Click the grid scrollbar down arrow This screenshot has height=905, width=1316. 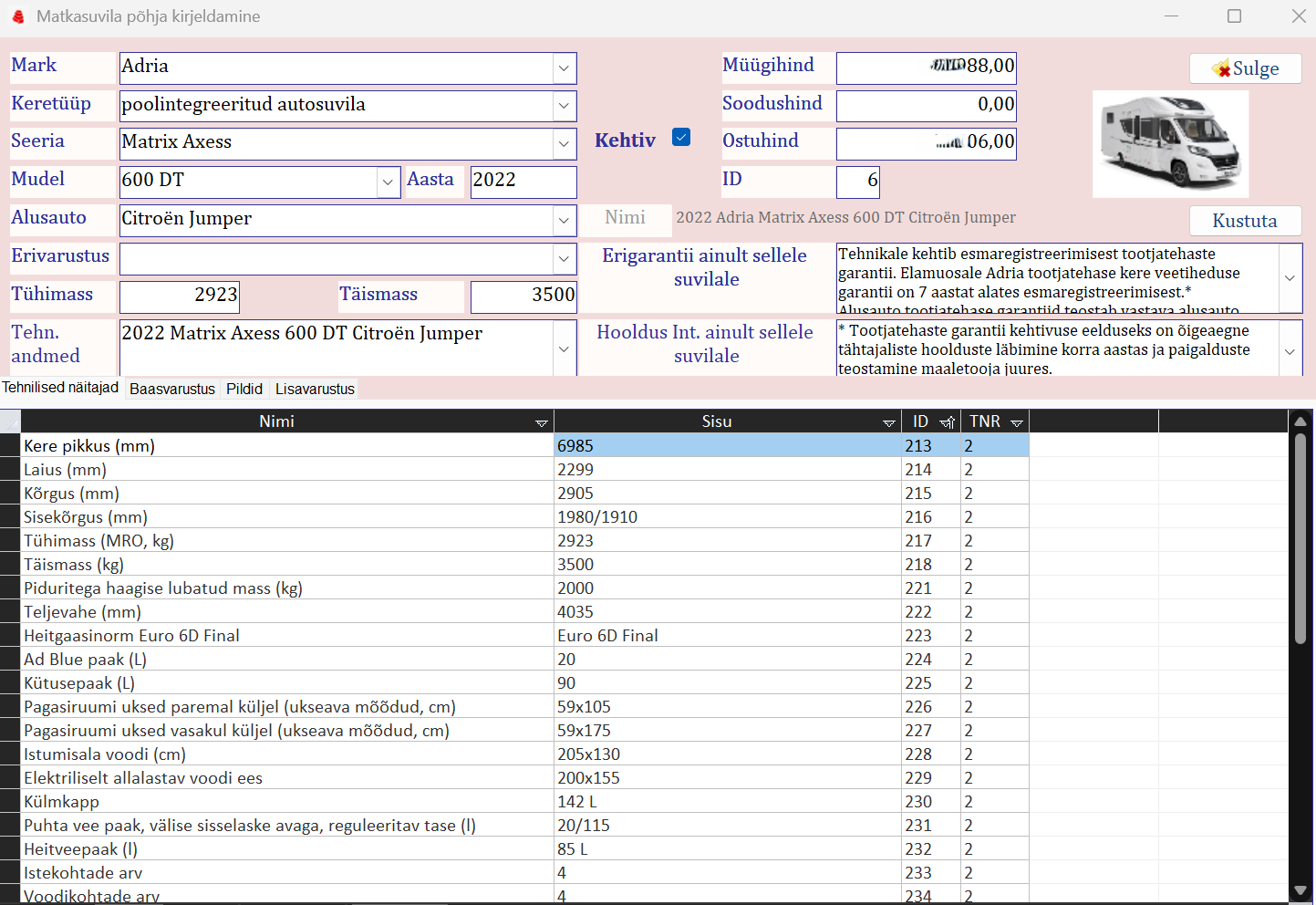coord(1301,891)
